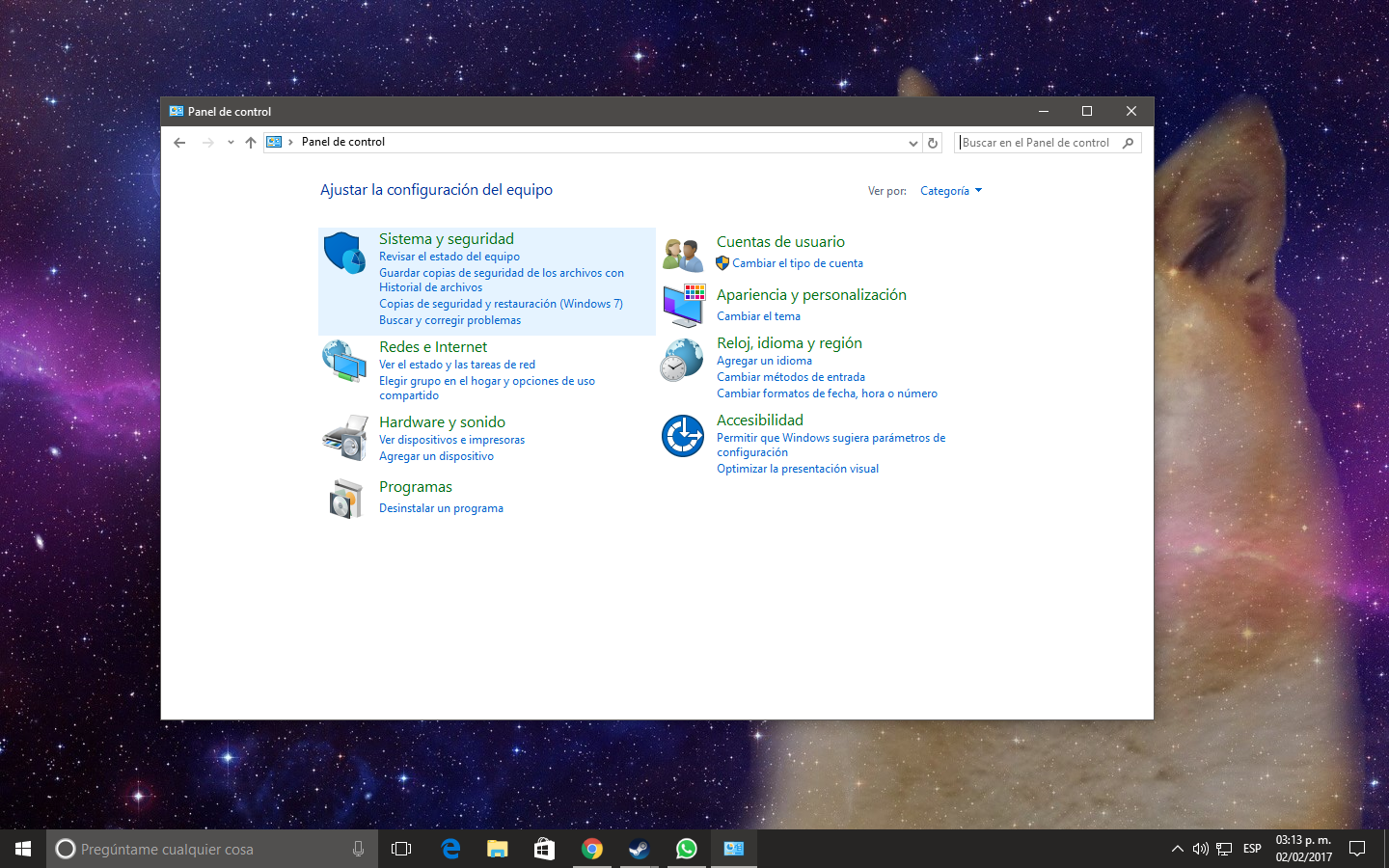
Task: Open Revisar el estado del equipo
Action: 449,257
